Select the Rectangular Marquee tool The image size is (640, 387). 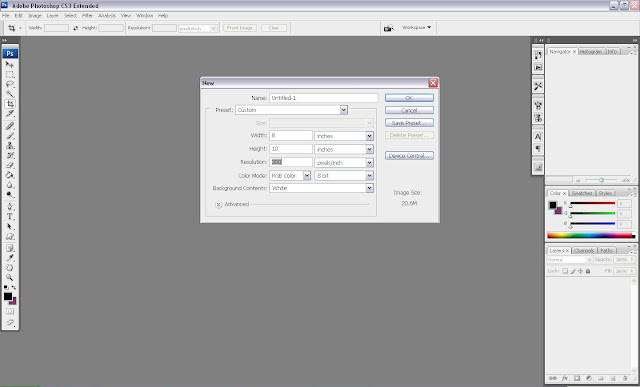10,75
